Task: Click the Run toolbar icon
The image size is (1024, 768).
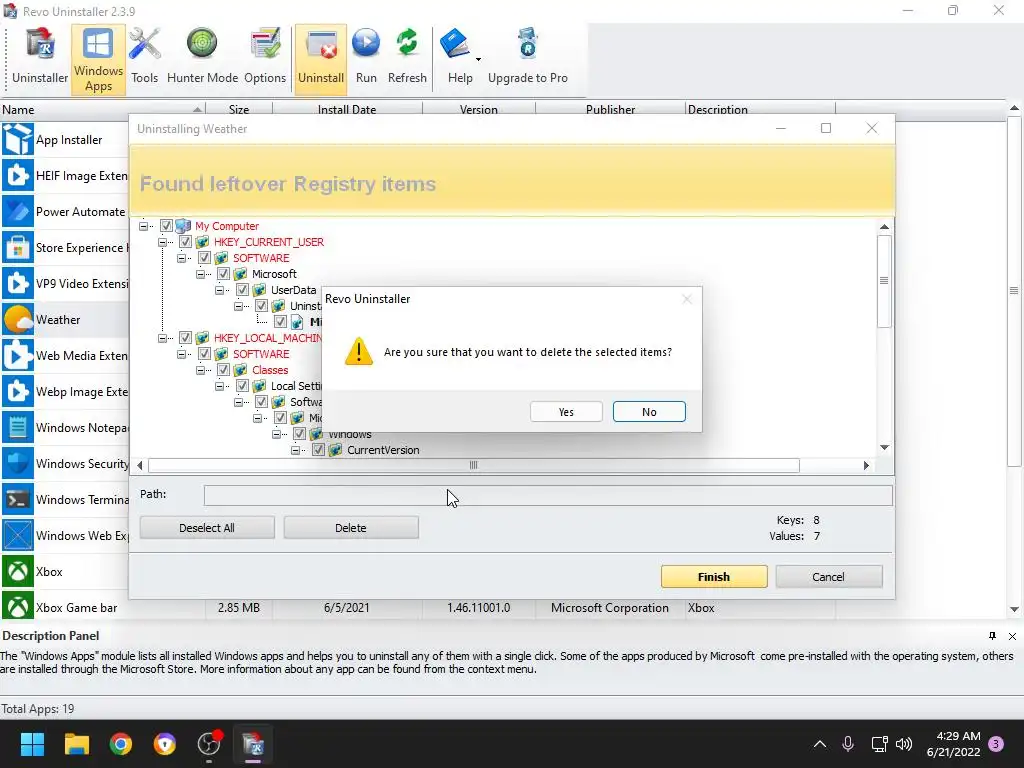Action: pos(366,57)
